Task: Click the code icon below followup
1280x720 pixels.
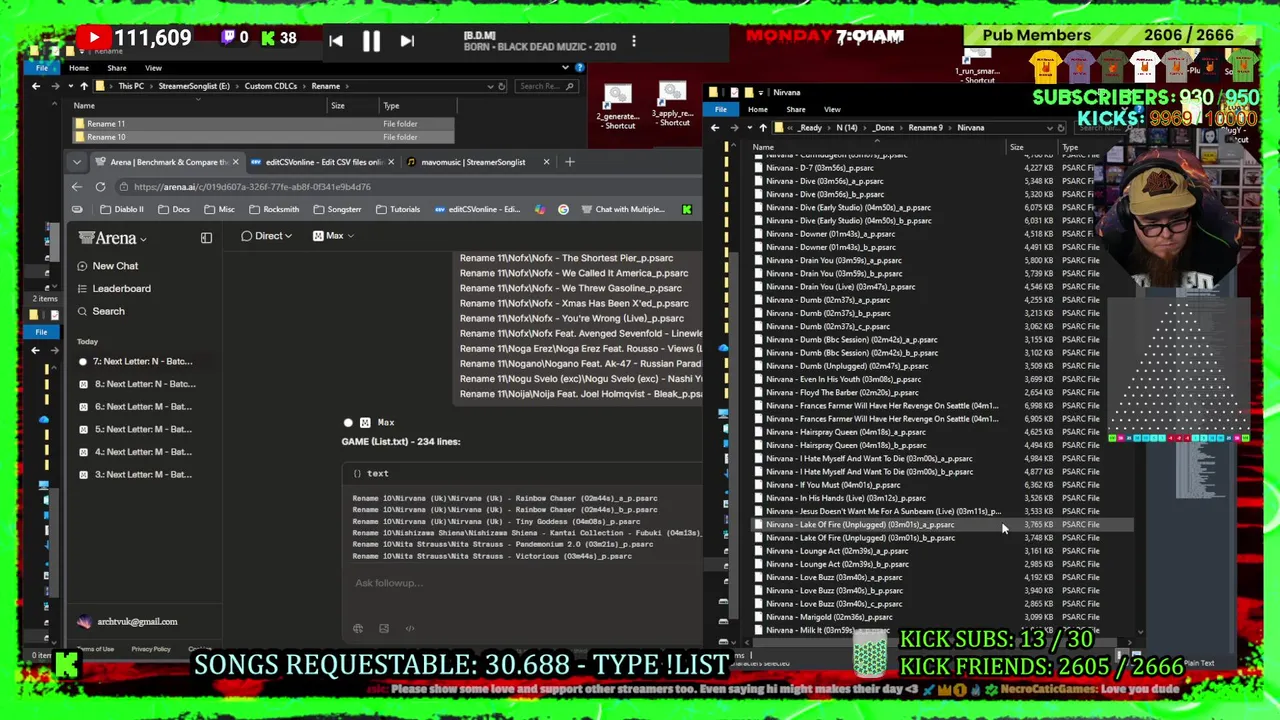Action: coord(410,629)
